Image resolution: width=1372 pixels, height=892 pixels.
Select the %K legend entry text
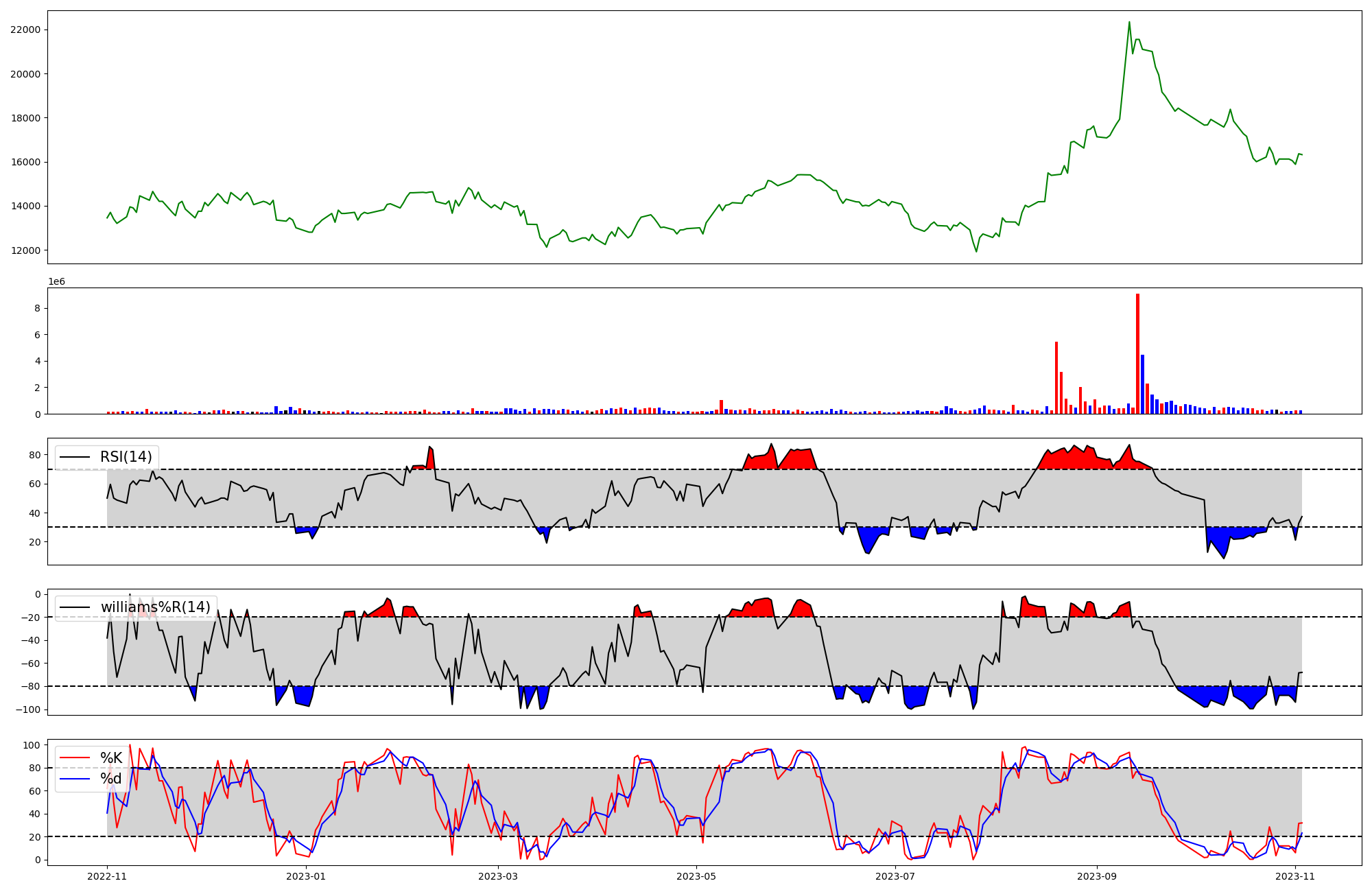click(110, 758)
